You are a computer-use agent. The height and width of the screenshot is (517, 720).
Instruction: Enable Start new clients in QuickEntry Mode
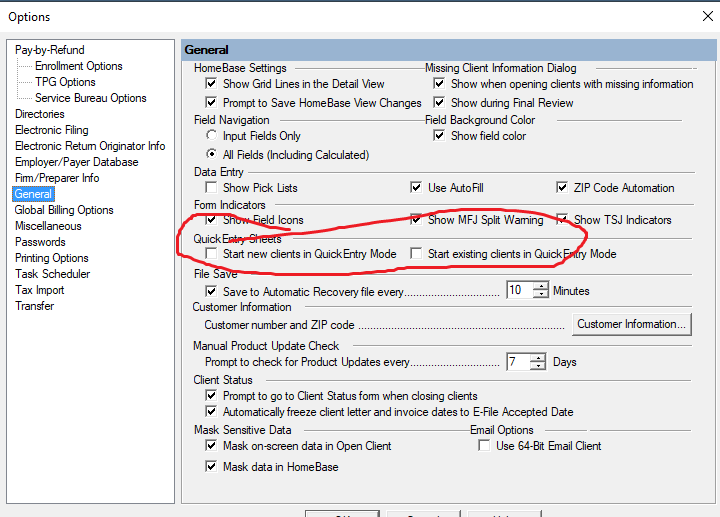[211, 254]
